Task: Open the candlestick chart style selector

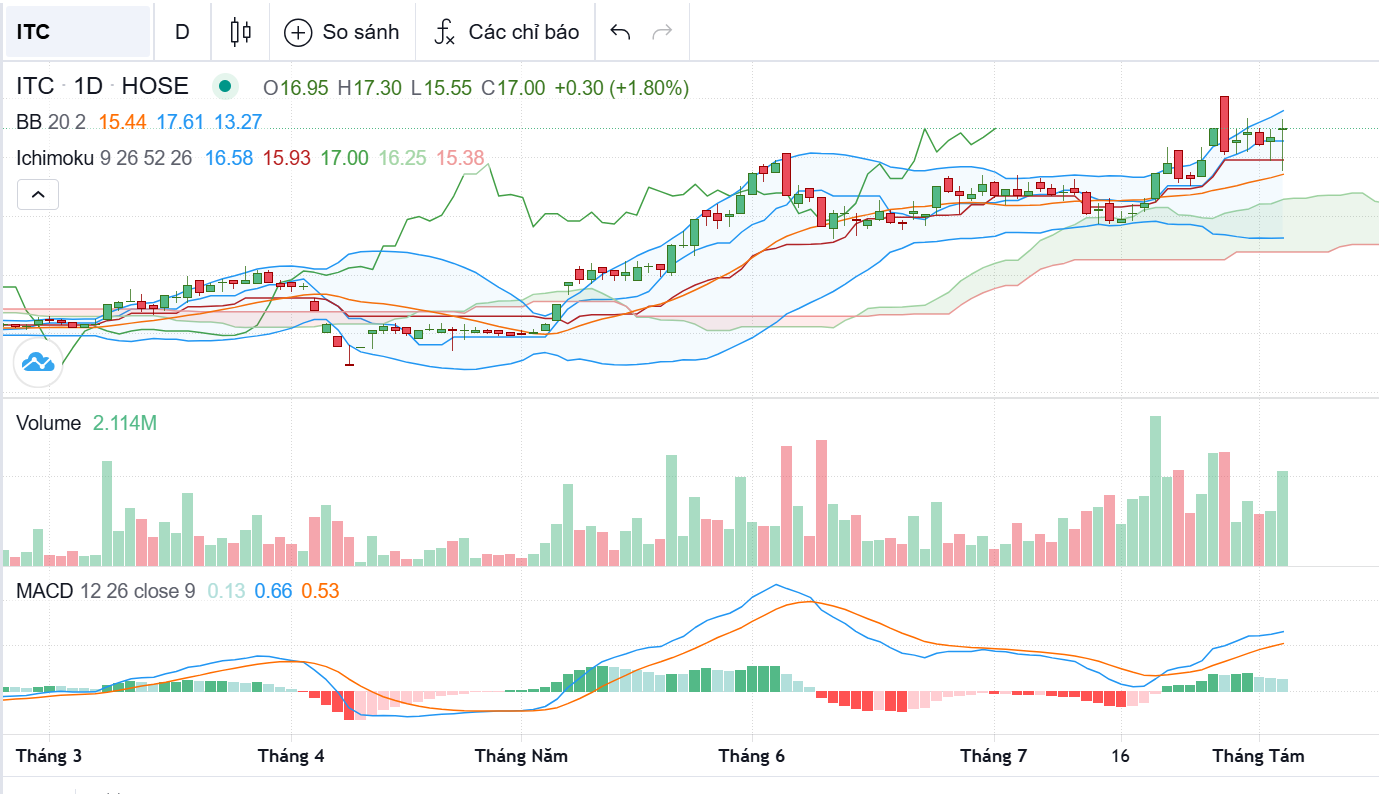Action: tap(240, 32)
